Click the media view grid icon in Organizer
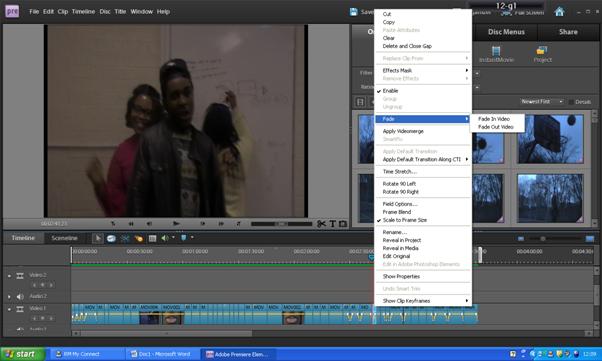This screenshot has height=361, width=602. (360, 102)
